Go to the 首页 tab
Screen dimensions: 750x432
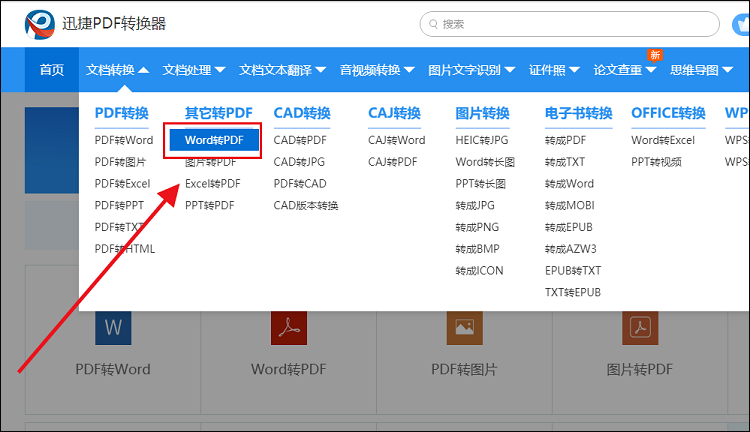pos(52,70)
